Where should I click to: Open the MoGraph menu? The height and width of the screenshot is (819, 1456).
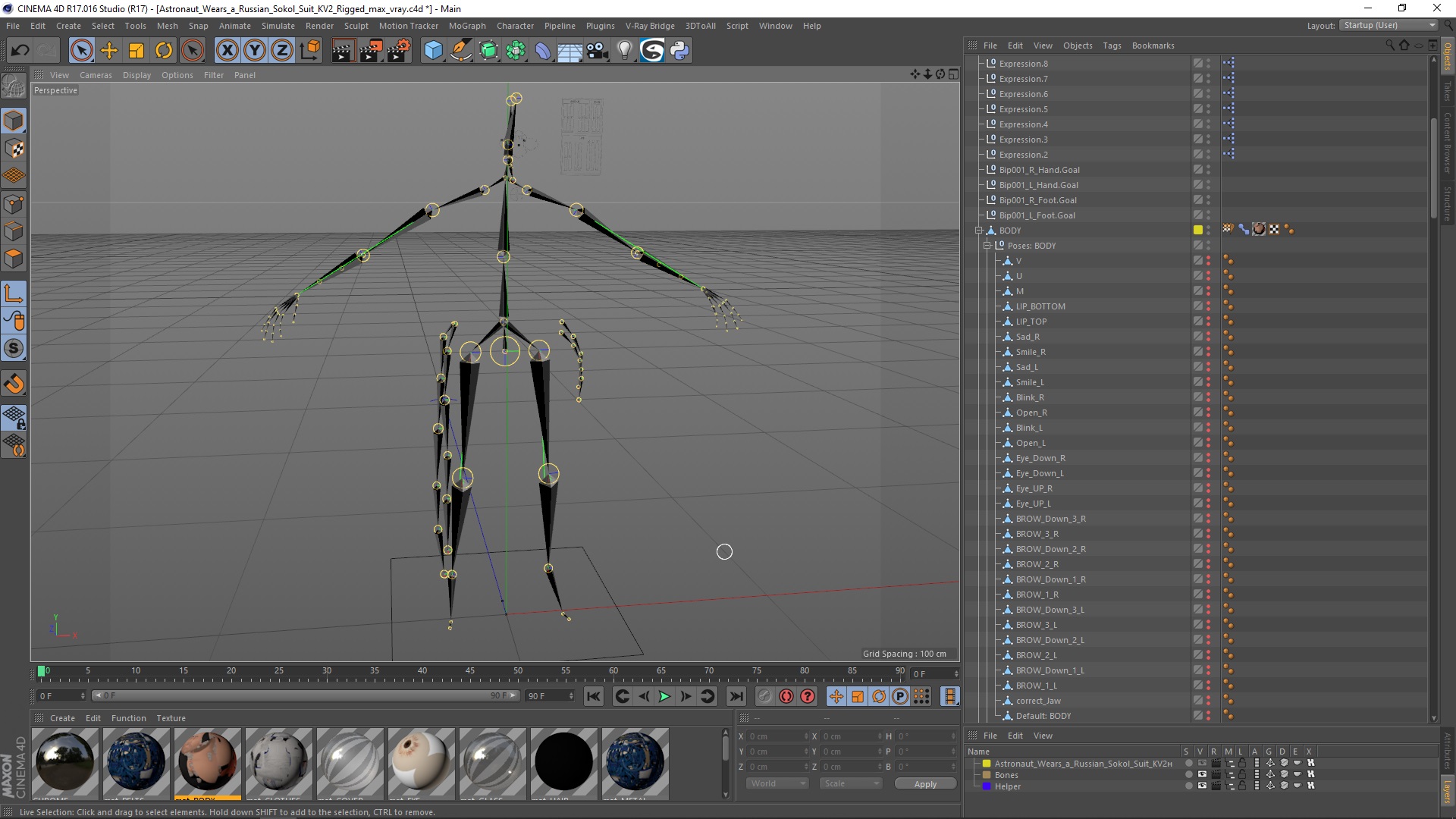467,26
